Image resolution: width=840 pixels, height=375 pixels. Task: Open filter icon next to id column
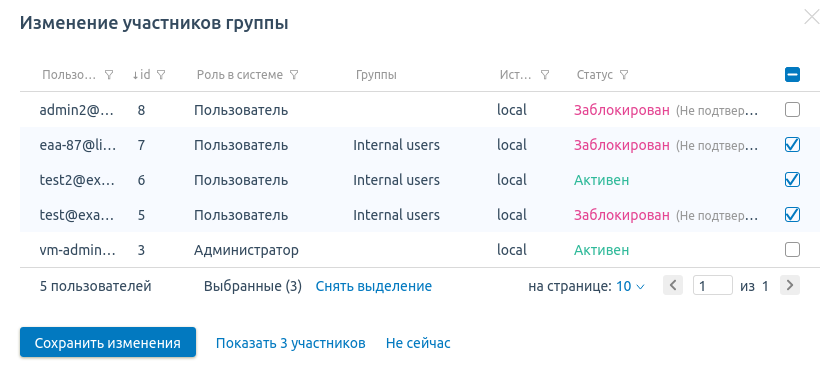[x=161, y=75]
